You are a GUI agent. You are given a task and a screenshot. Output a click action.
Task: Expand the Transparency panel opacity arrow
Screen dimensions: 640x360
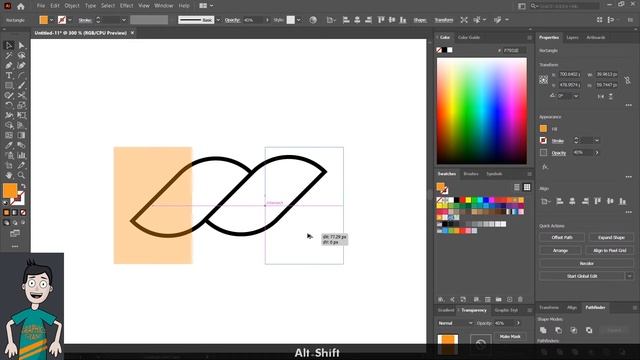point(518,323)
